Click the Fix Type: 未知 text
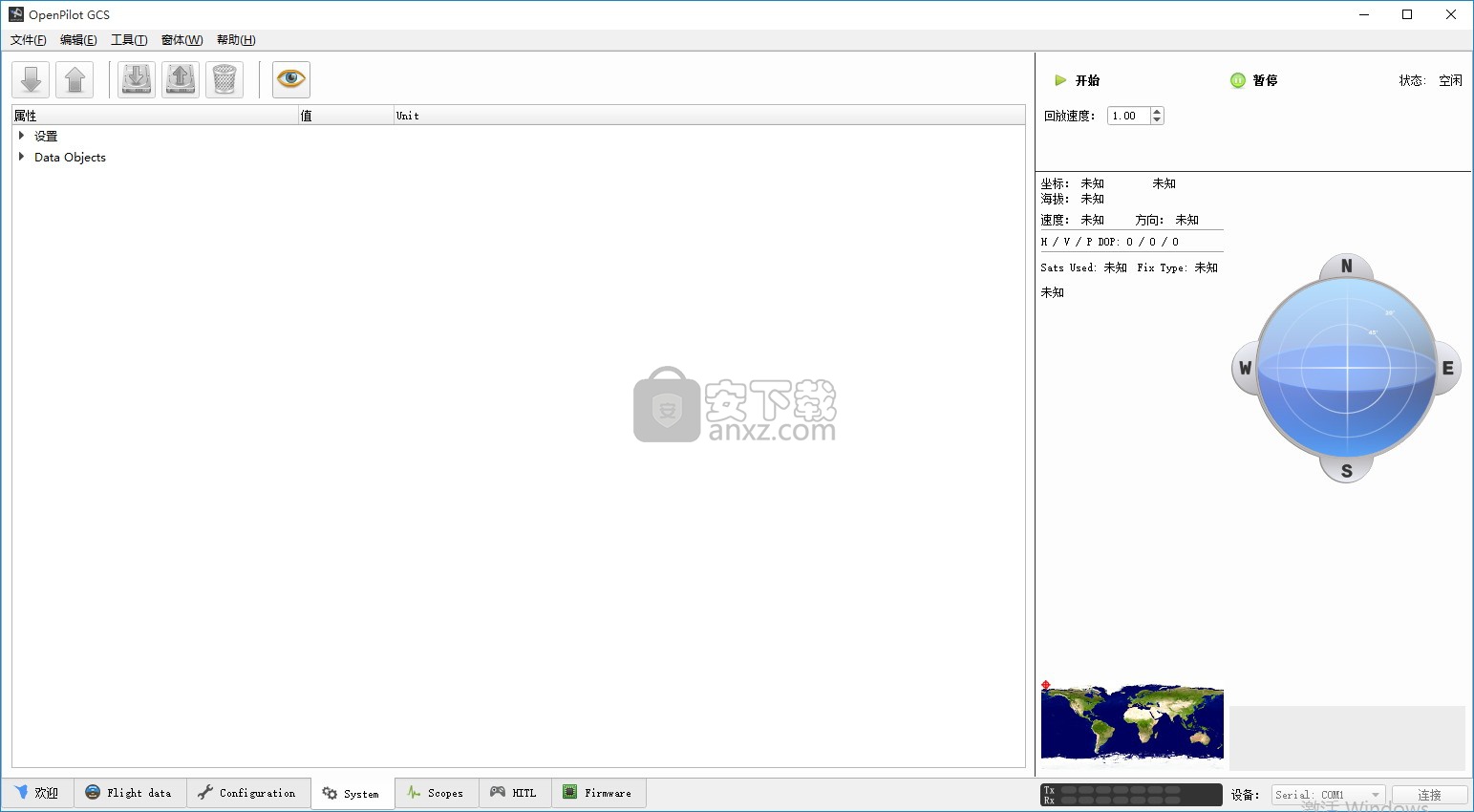The image size is (1474, 812). click(1178, 267)
